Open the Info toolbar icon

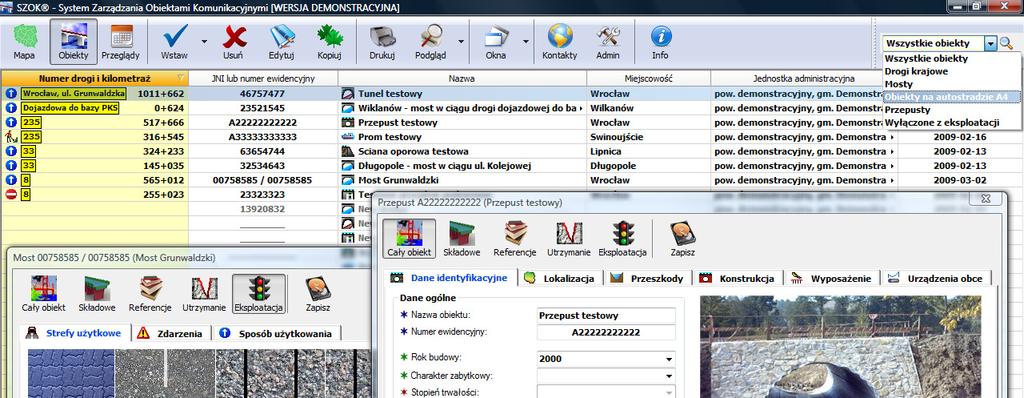tap(660, 42)
